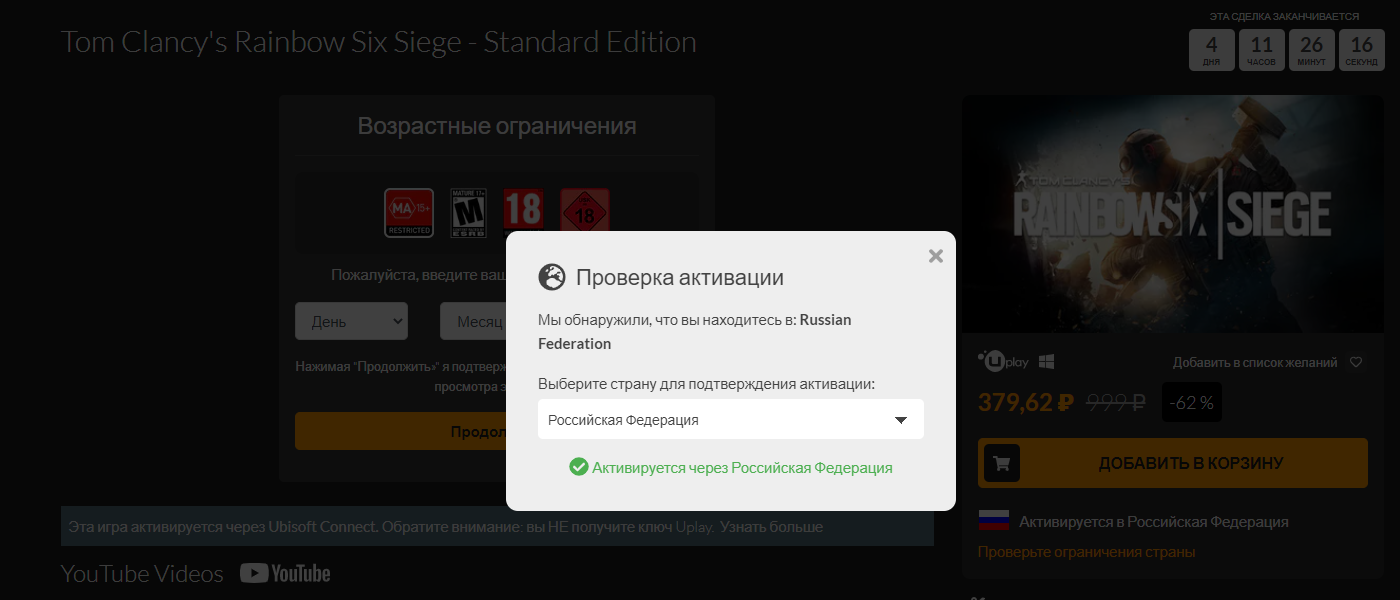Click the -62% discount badge
This screenshot has height=600, width=1400.
1191,403
